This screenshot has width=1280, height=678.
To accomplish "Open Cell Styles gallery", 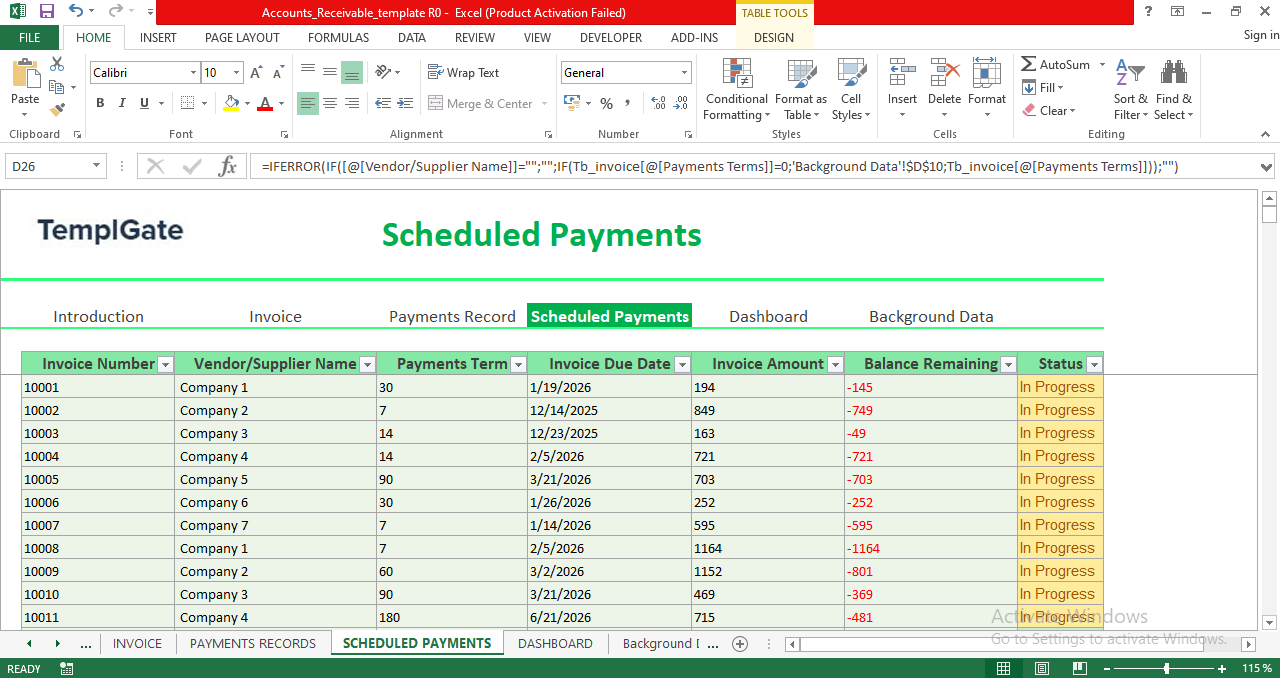I will pos(851,89).
